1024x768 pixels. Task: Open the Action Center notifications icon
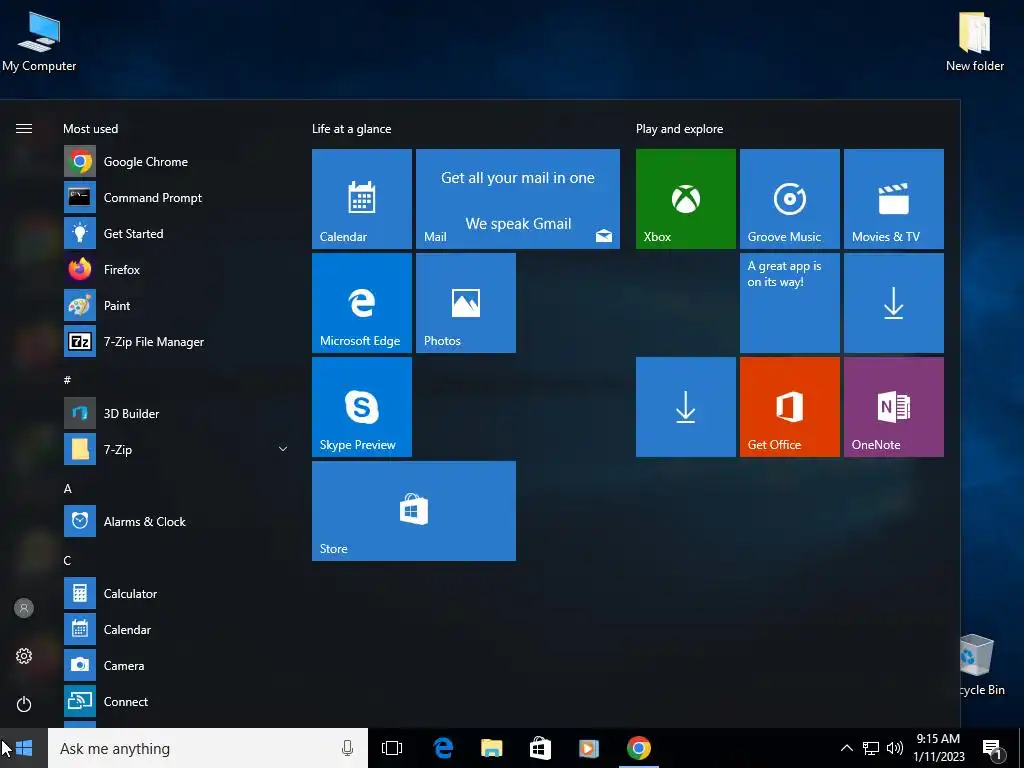[x=993, y=749]
